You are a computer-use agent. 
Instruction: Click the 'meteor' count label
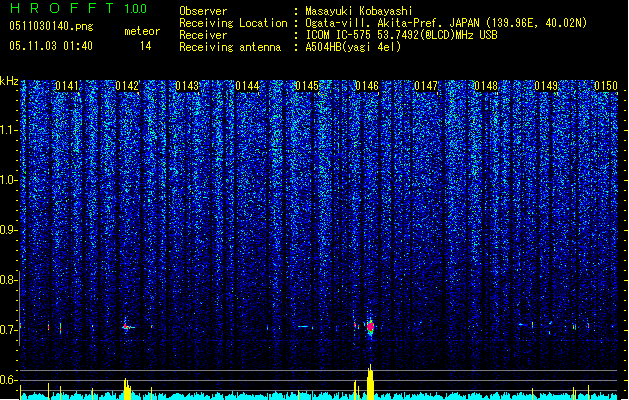142,31
